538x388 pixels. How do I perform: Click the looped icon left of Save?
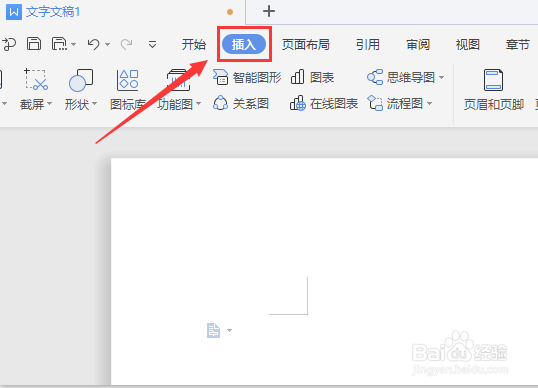[x=10, y=44]
